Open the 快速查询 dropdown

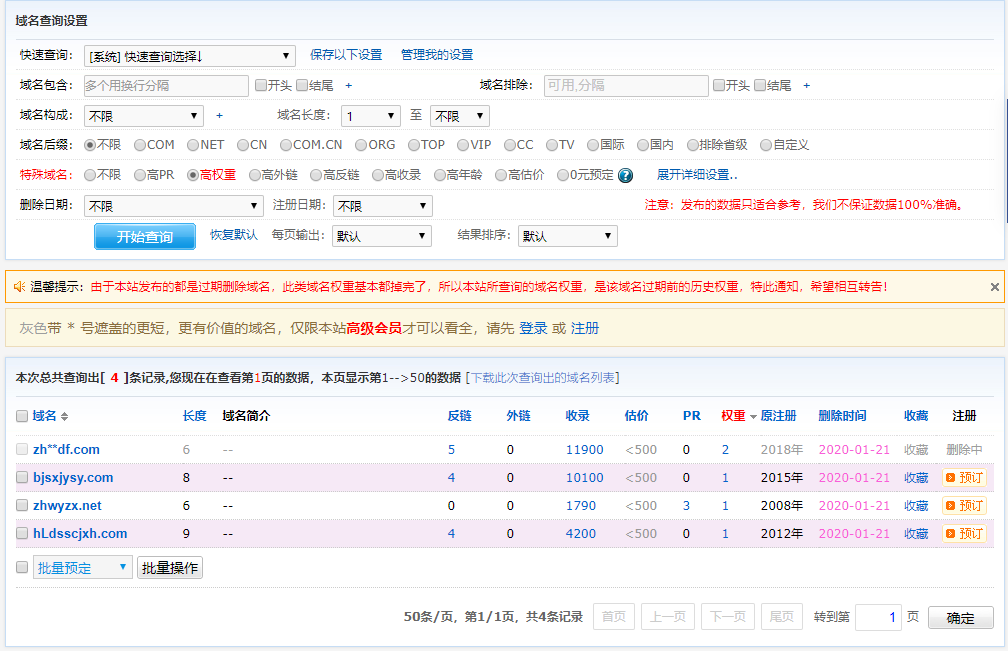[188, 55]
